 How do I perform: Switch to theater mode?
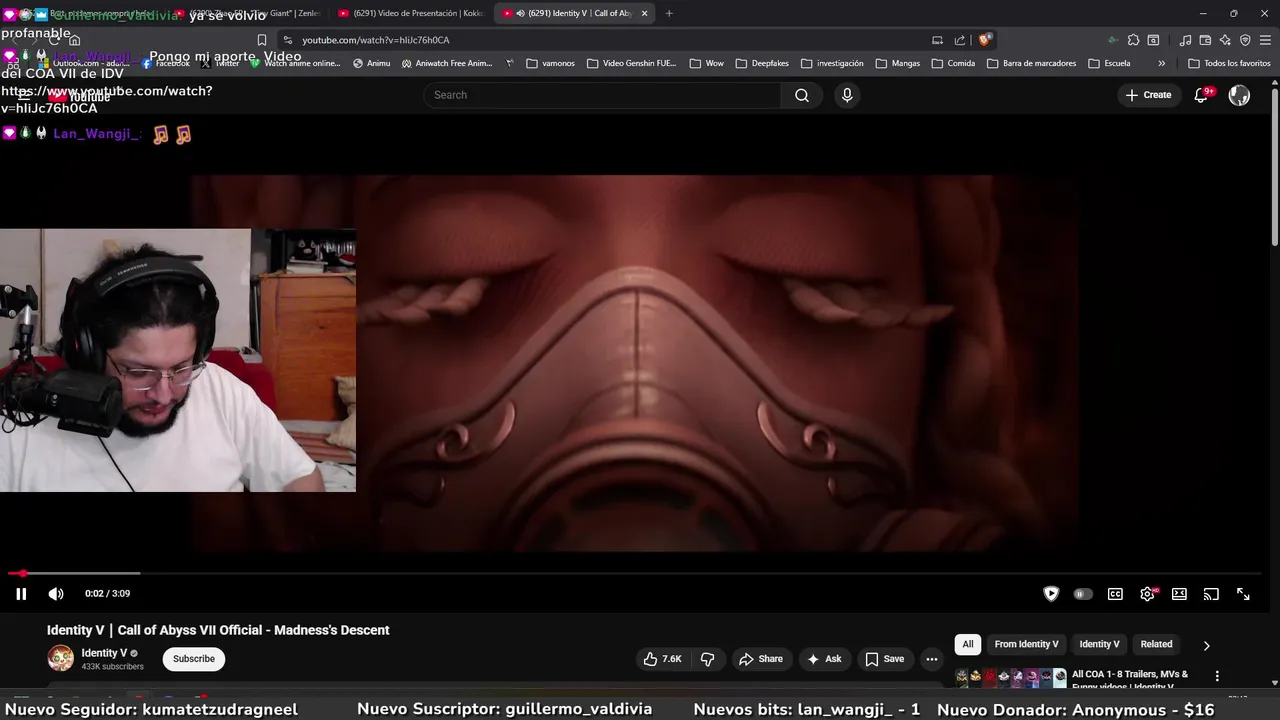pyautogui.click(x=1179, y=594)
